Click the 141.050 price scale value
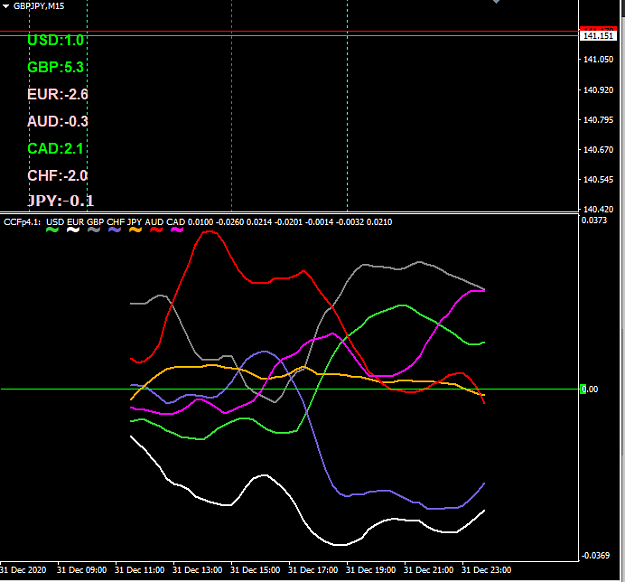This screenshot has width=625, height=582. tap(598, 59)
